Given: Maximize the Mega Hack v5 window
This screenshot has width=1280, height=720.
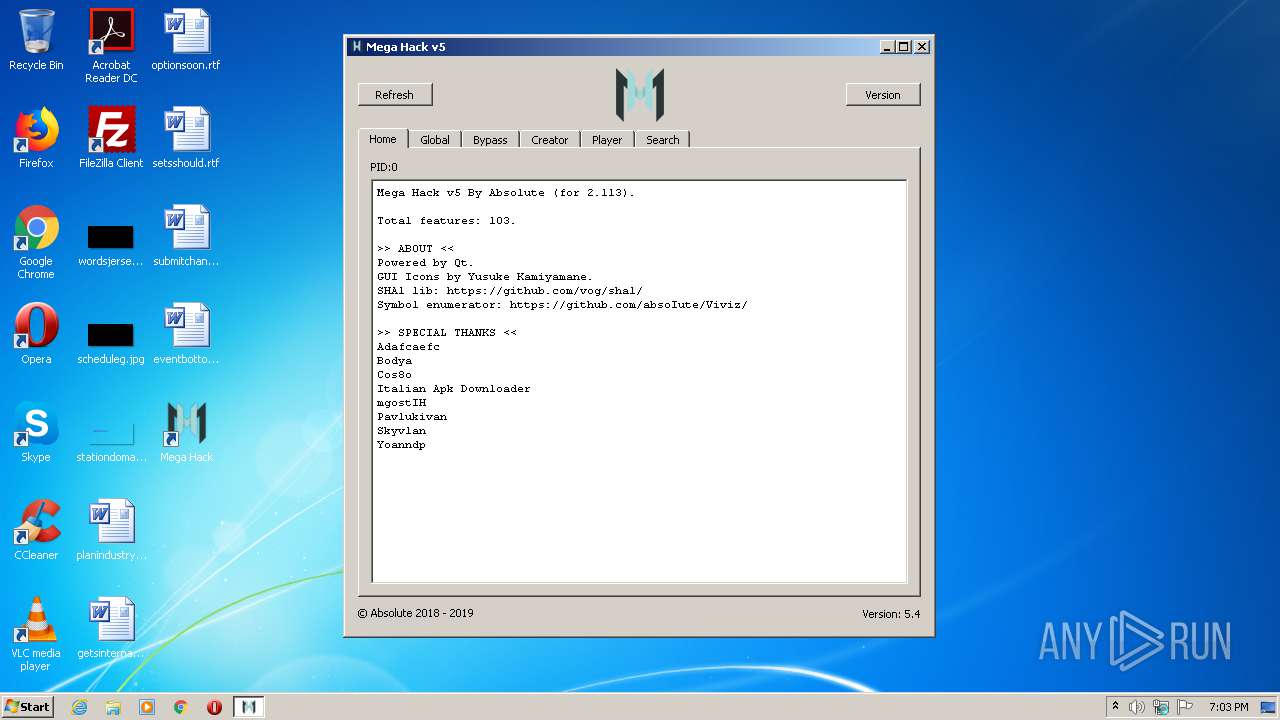Looking at the screenshot, I should click(904, 47).
